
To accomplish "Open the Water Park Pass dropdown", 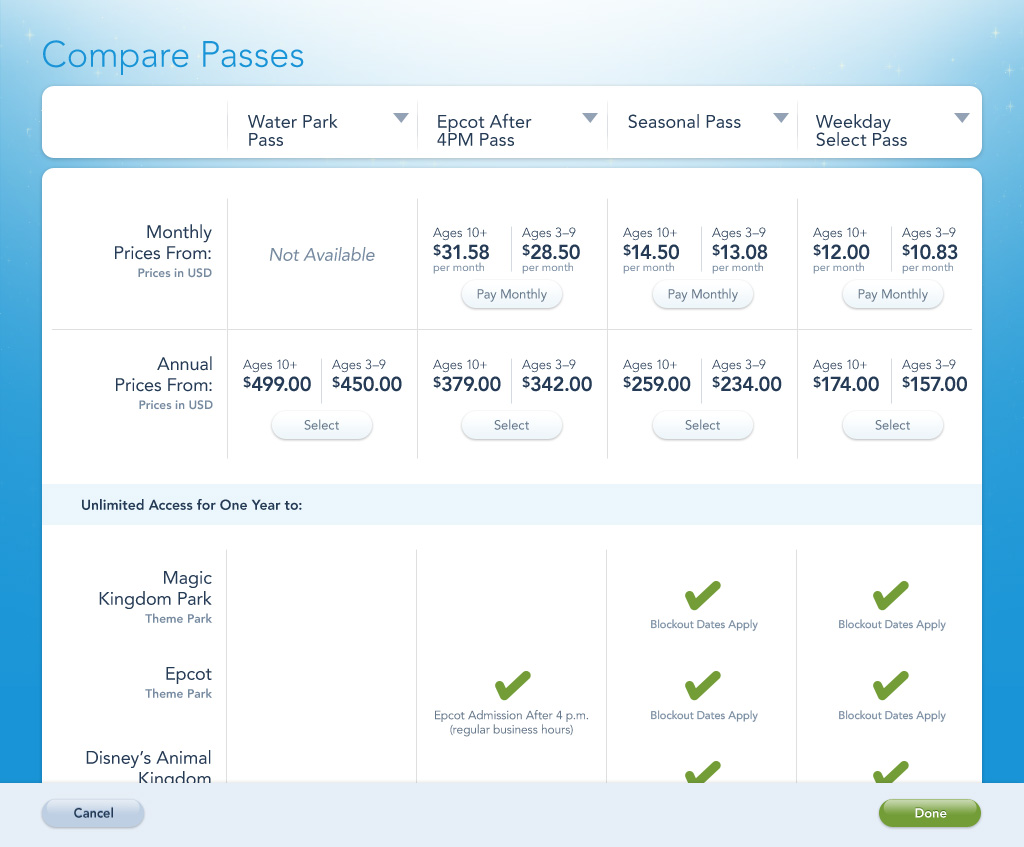I will 401,119.
